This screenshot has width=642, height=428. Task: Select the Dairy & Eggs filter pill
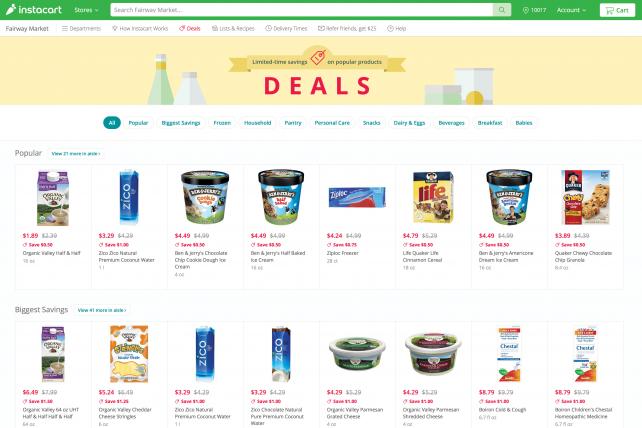[409, 123]
